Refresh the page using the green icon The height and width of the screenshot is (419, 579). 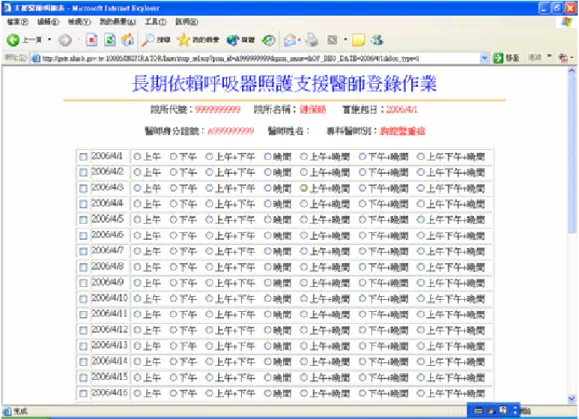pos(110,40)
